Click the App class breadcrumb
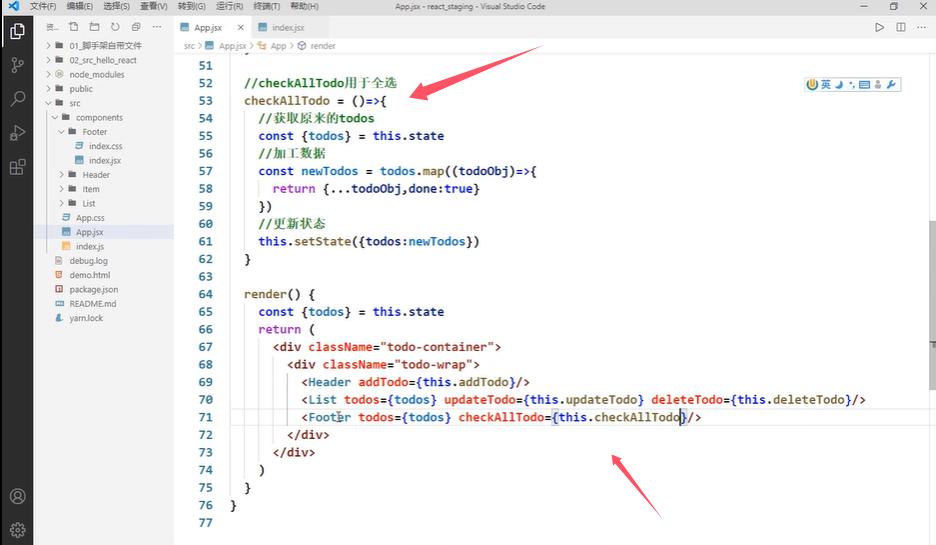The image size is (936, 545). point(278,46)
